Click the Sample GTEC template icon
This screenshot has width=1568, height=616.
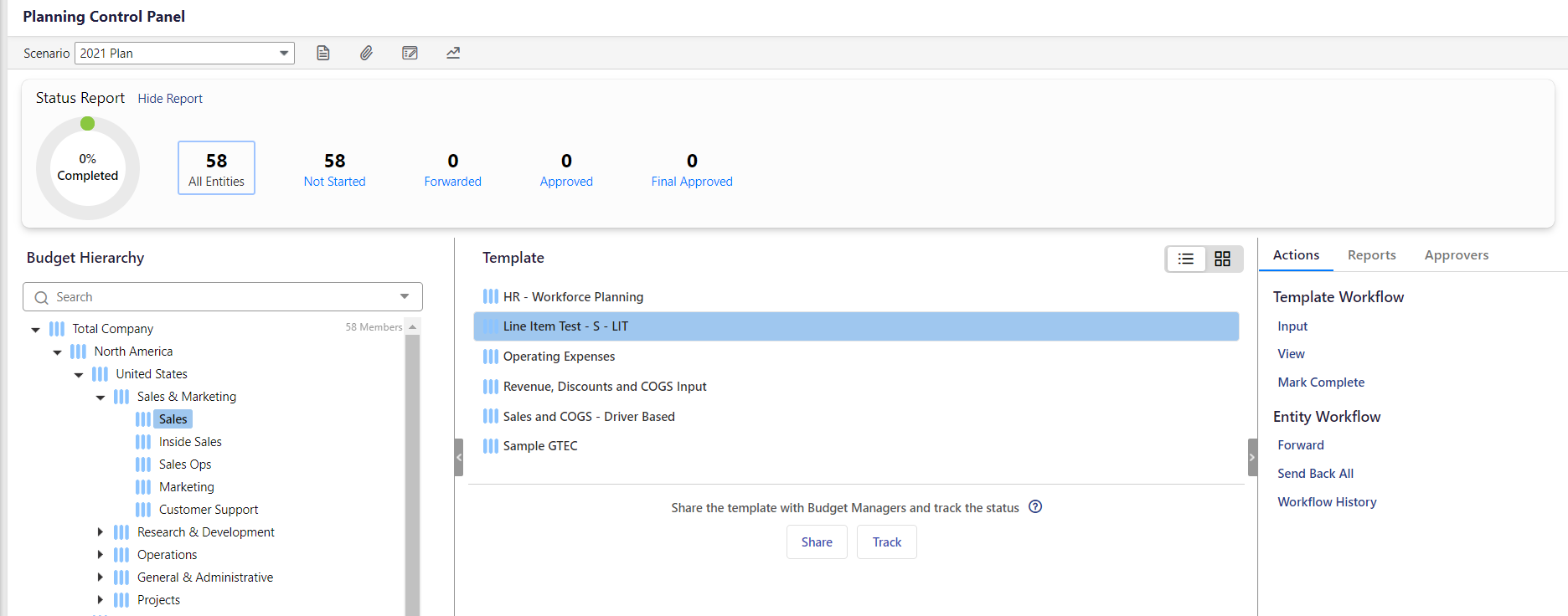pyautogui.click(x=491, y=446)
